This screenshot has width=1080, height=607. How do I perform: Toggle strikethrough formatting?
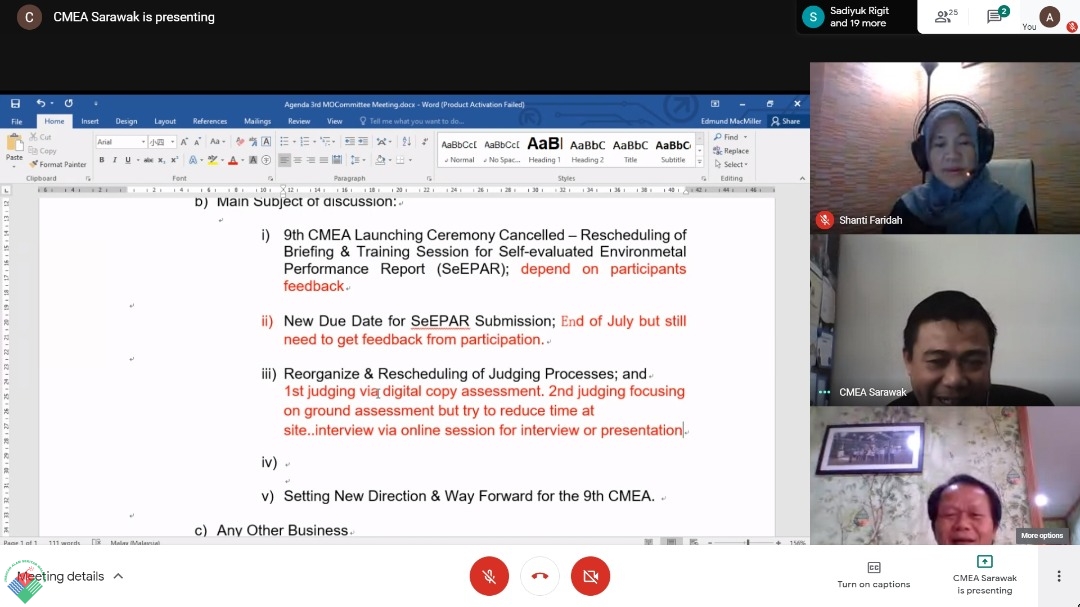tap(148, 160)
